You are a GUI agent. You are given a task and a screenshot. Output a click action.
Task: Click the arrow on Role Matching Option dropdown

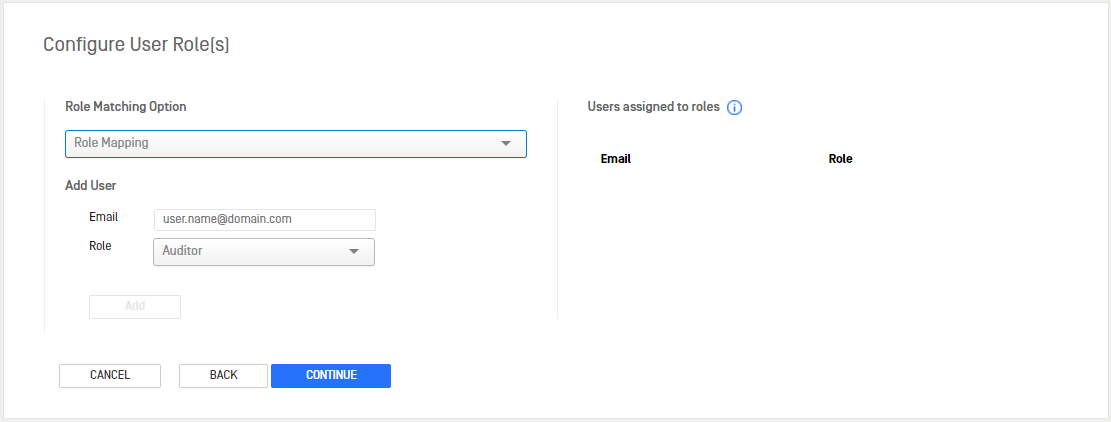point(506,144)
